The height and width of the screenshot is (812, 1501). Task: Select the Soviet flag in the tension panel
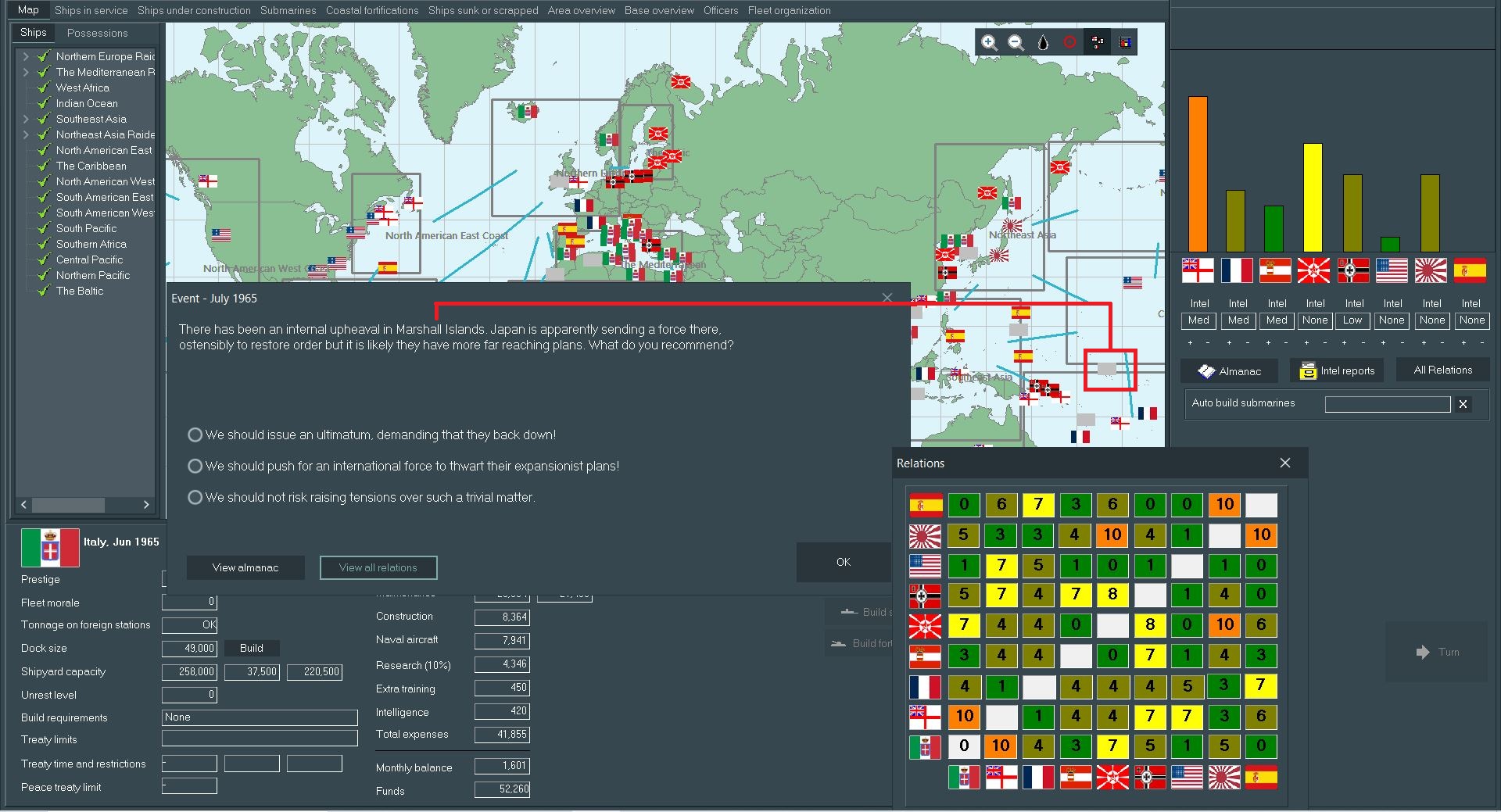coord(1313,270)
